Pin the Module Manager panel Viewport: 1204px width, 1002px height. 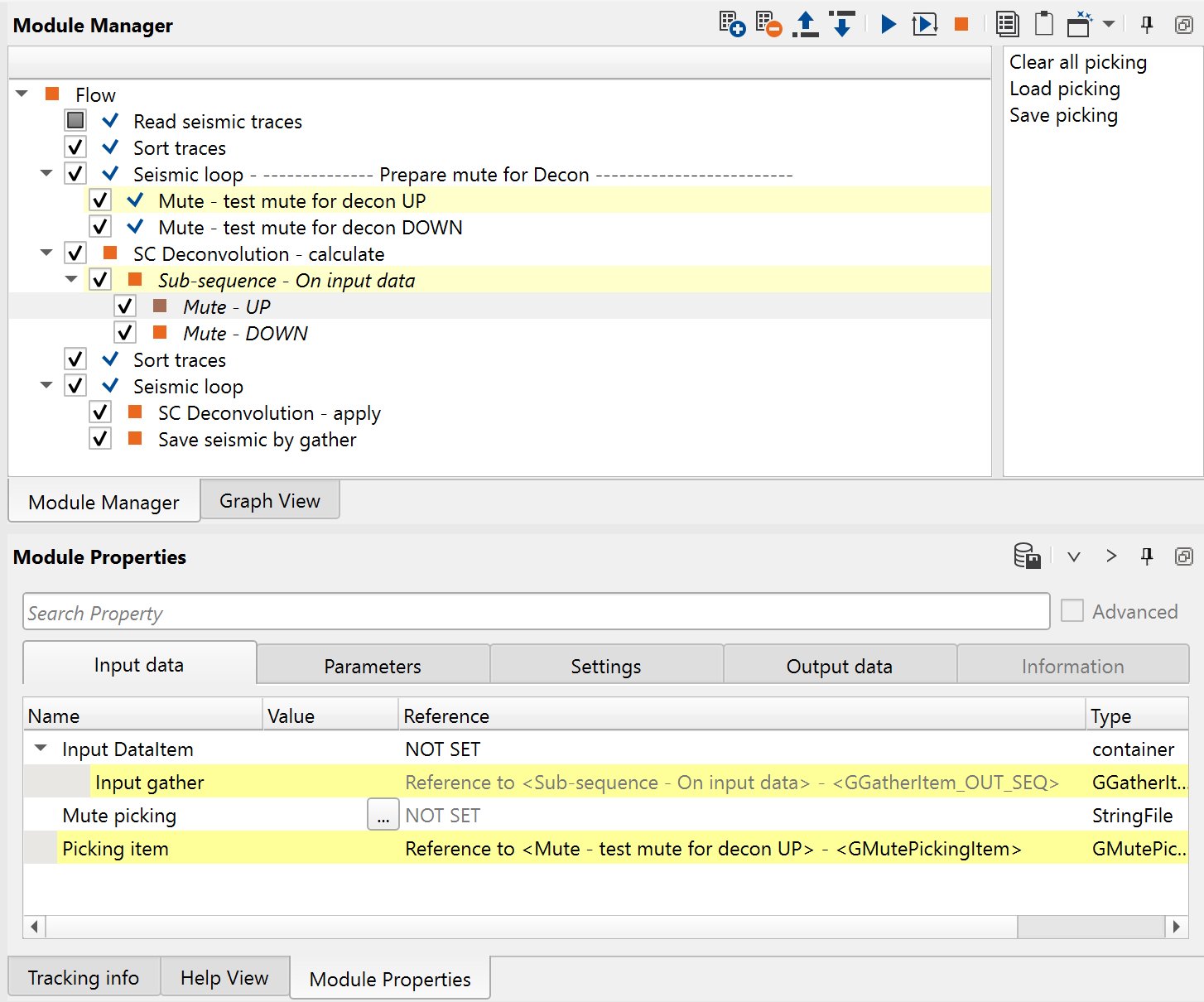[1147, 25]
